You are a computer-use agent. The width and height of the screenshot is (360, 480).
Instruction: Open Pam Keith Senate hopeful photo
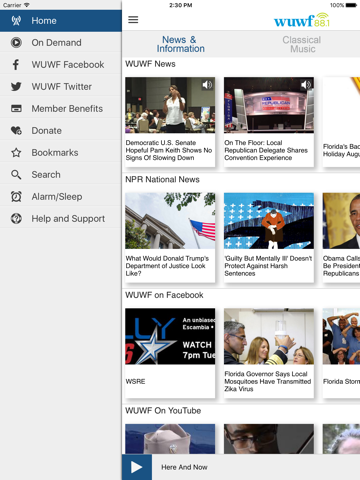click(170, 105)
